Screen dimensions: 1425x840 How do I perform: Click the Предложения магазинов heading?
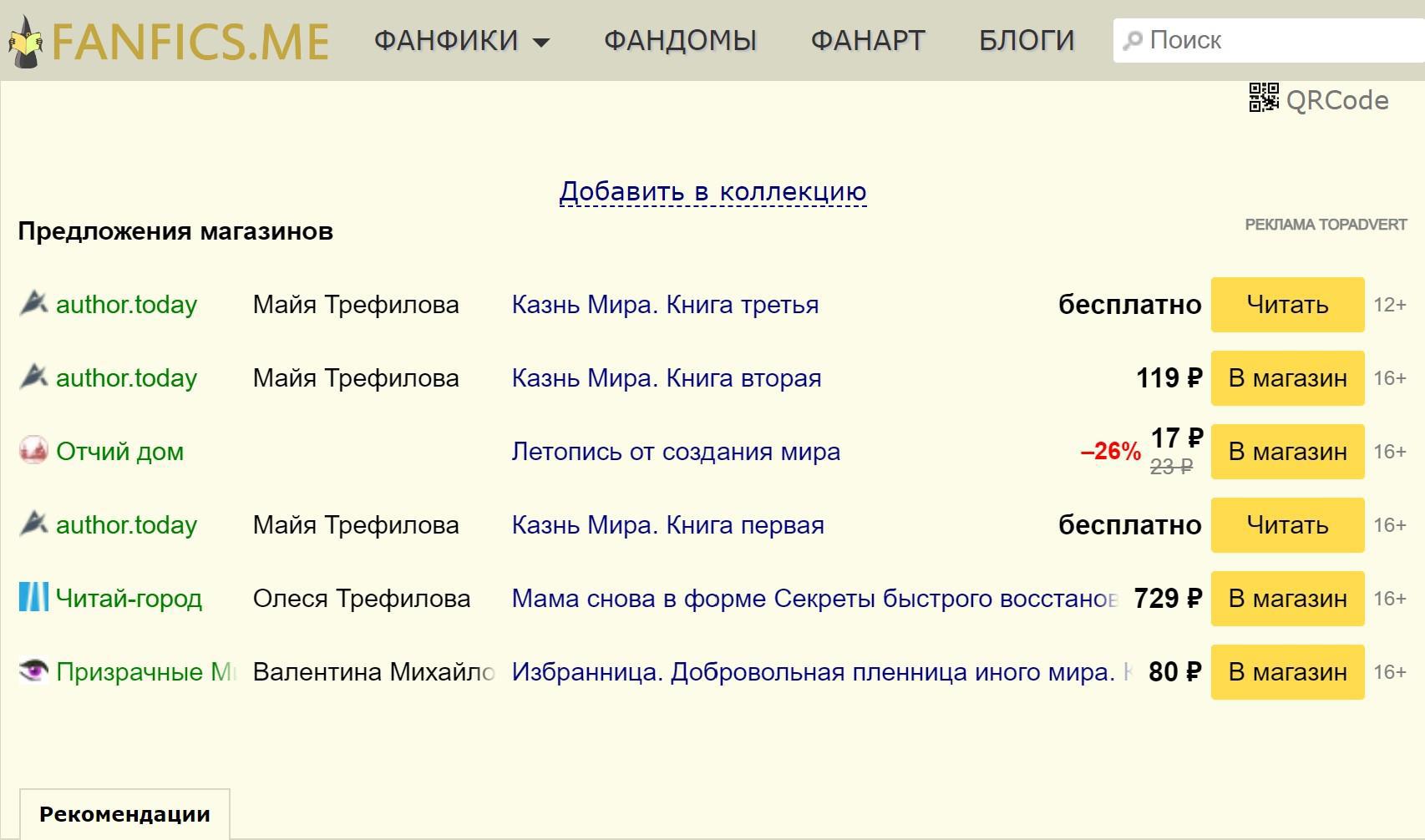click(175, 231)
